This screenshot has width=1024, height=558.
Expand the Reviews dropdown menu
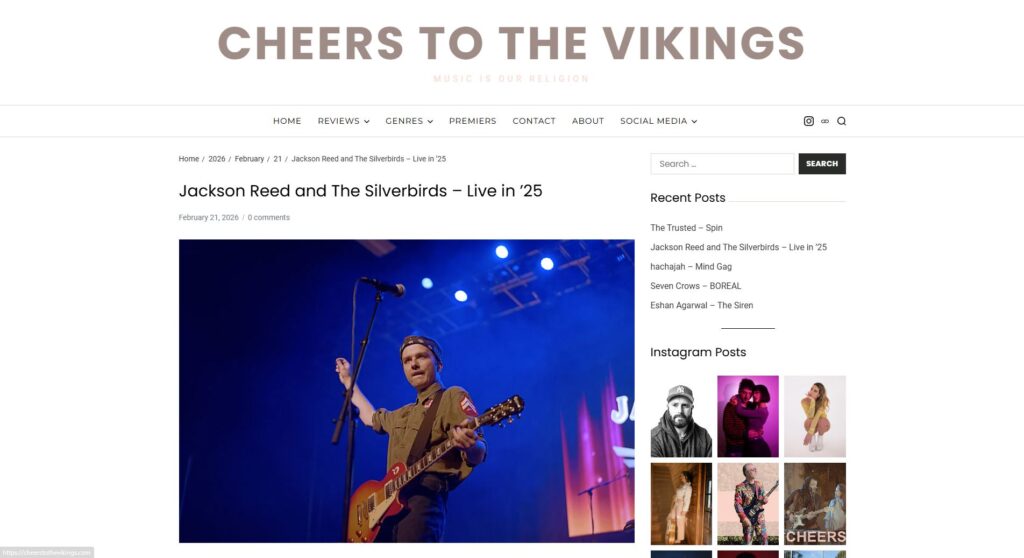coord(344,121)
